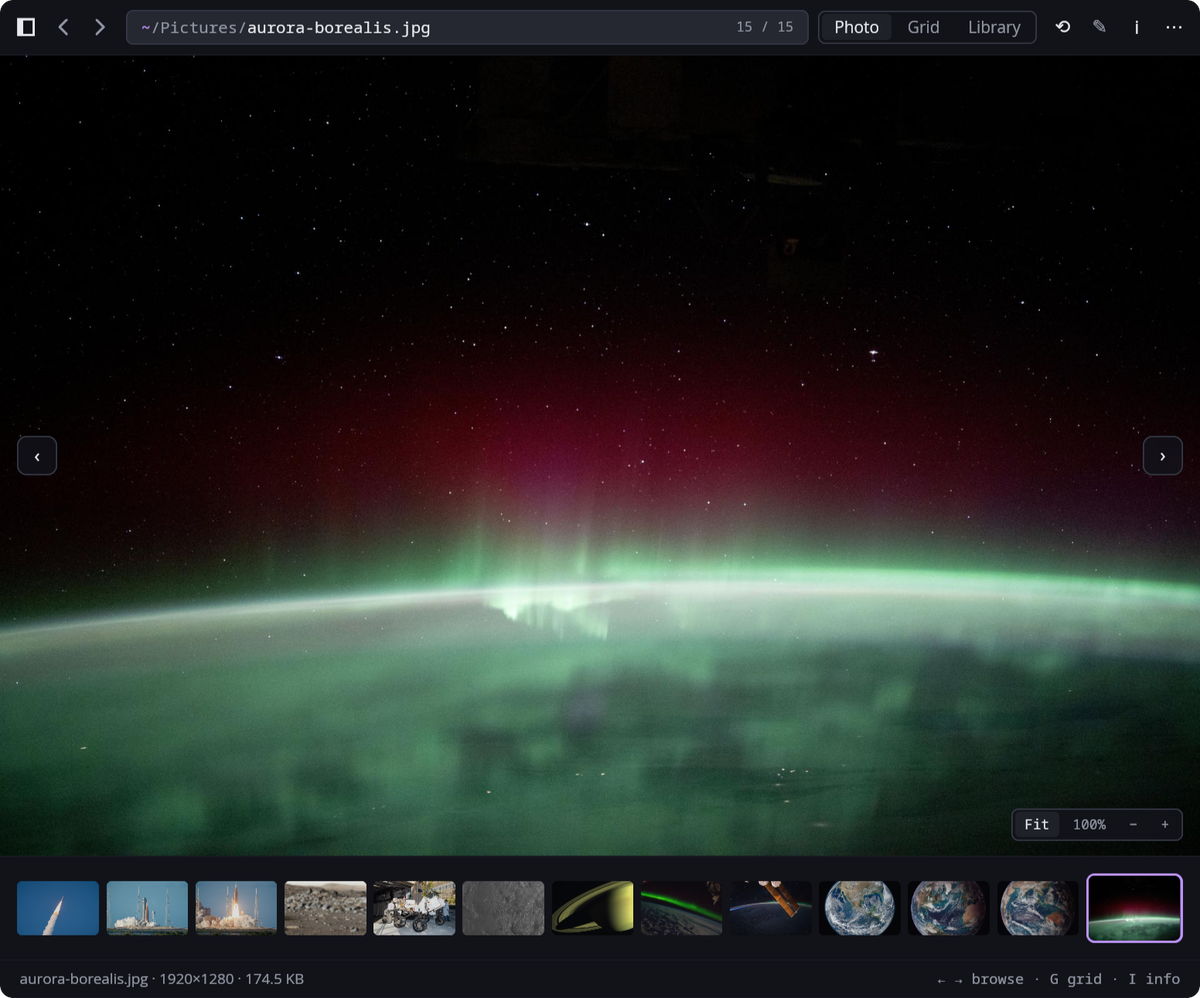1200x998 pixels.
Task: Show next photo using right overlay arrow
Action: point(1162,456)
